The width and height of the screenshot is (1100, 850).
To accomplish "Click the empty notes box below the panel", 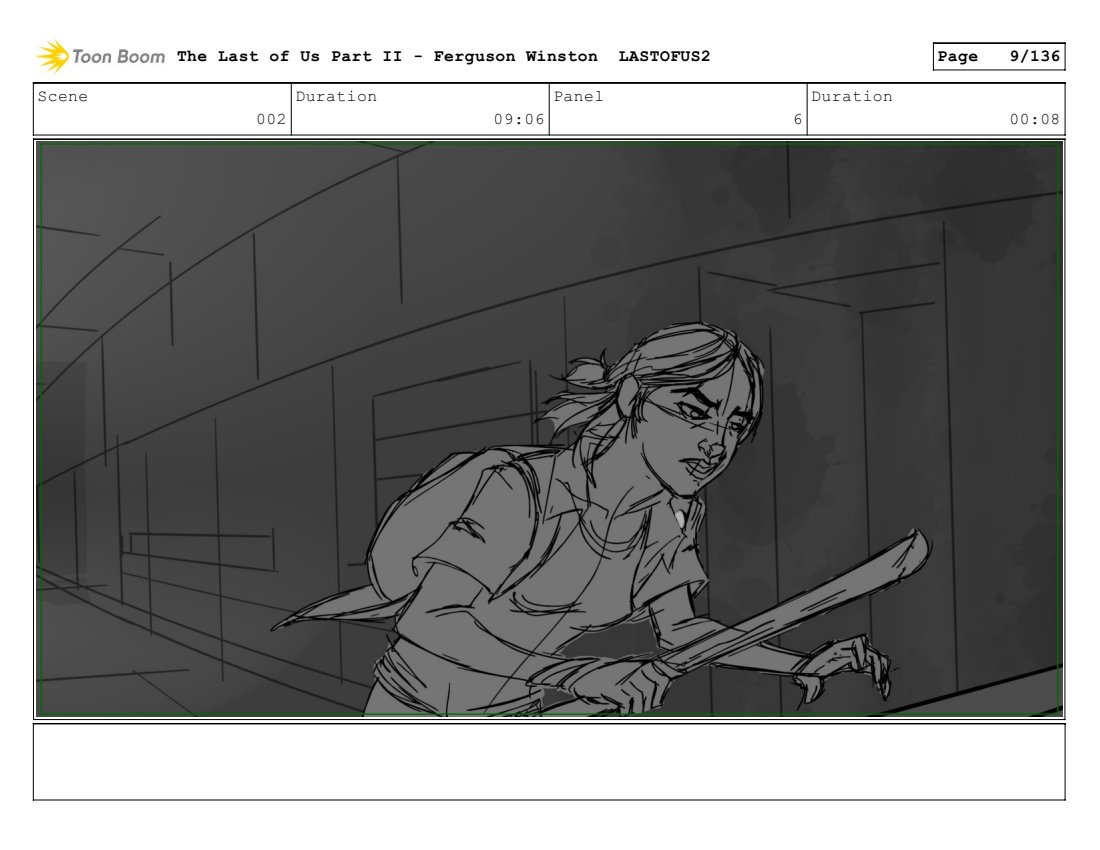I will click(x=549, y=762).
